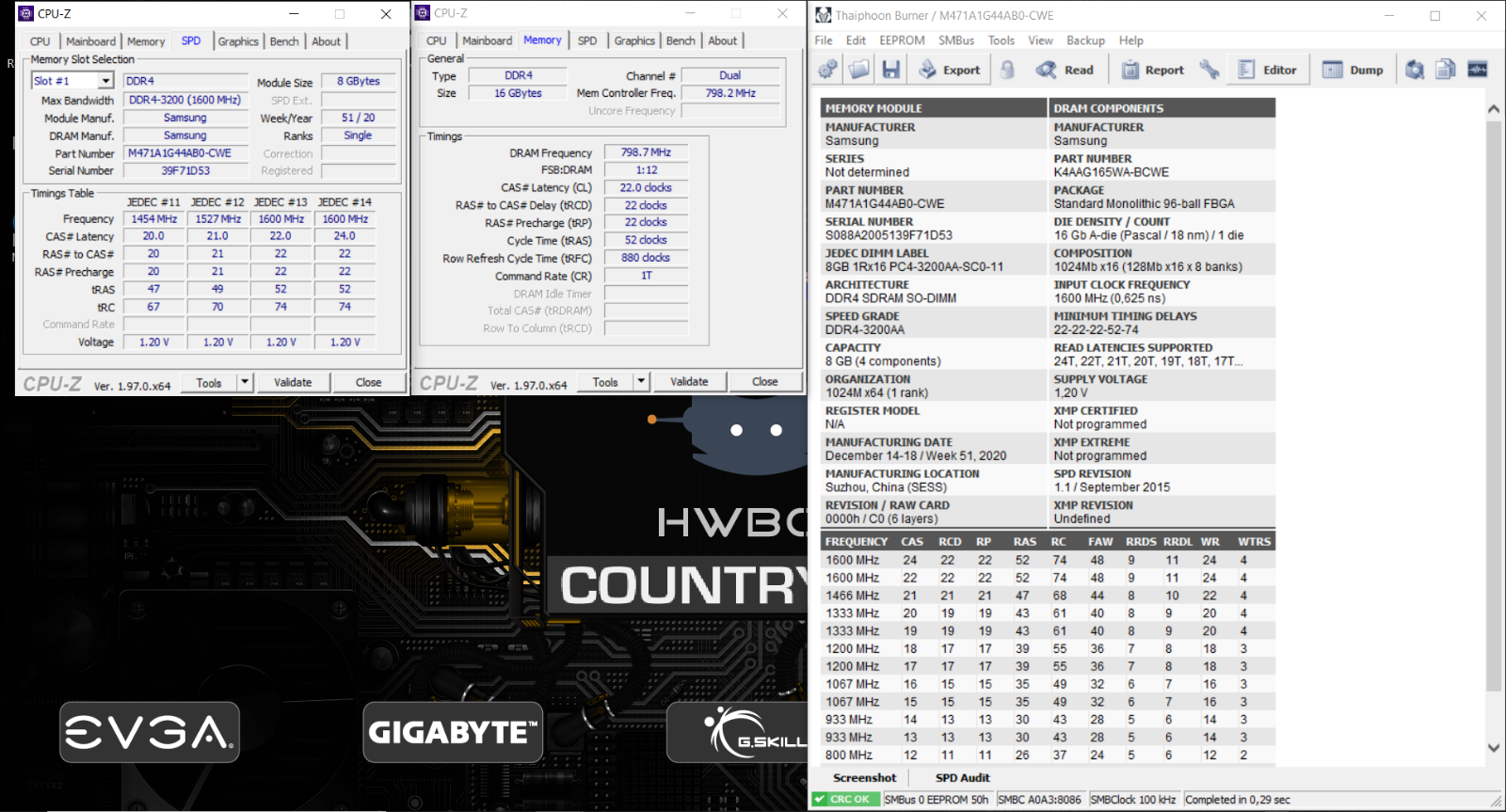This screenshot has width=1506, height=812.
Task: Click Validate button in CPU-Z Memory window
Action: (689, 381)
